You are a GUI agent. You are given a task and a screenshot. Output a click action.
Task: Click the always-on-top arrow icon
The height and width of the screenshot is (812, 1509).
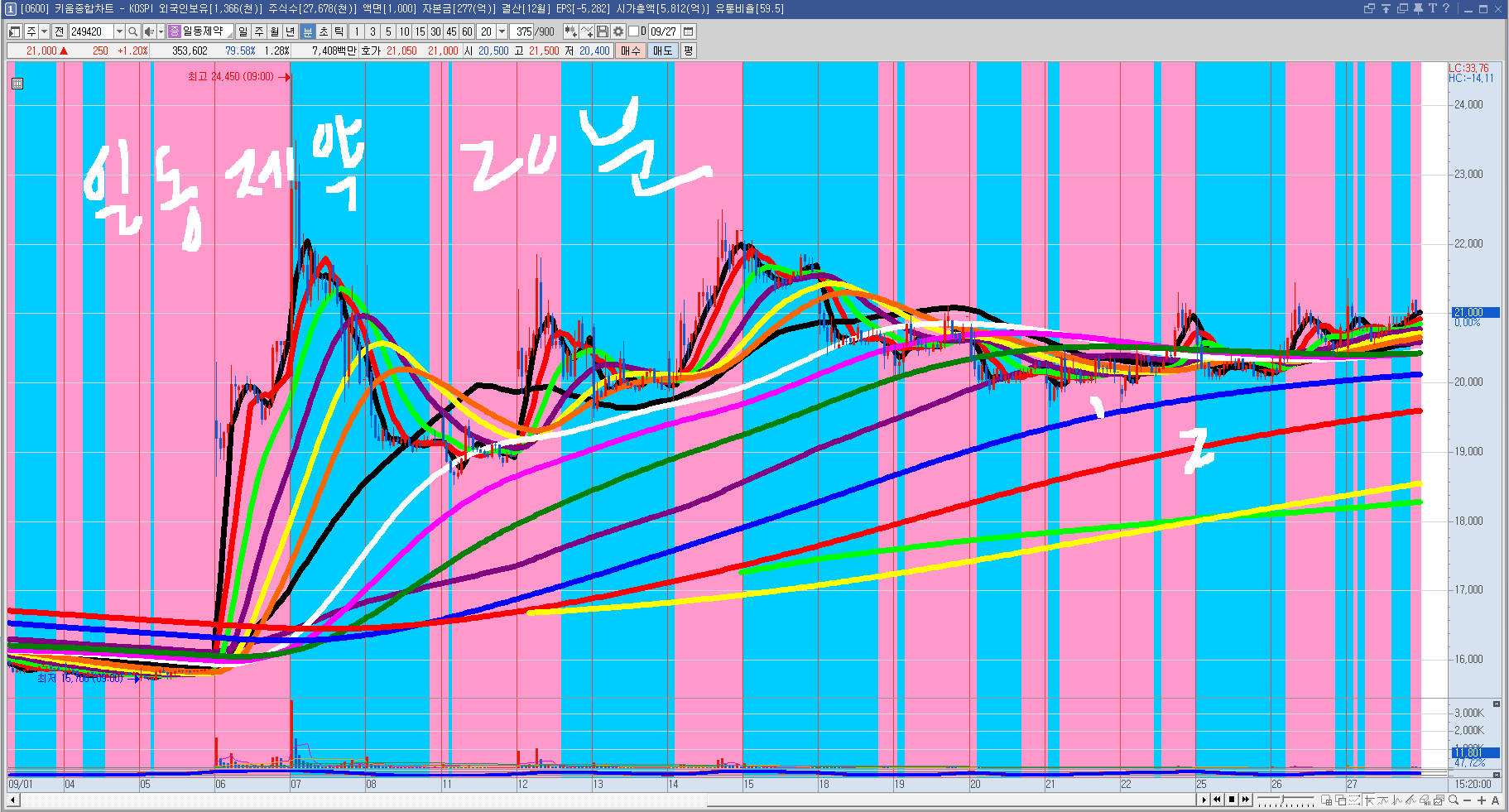point(1386,8)
